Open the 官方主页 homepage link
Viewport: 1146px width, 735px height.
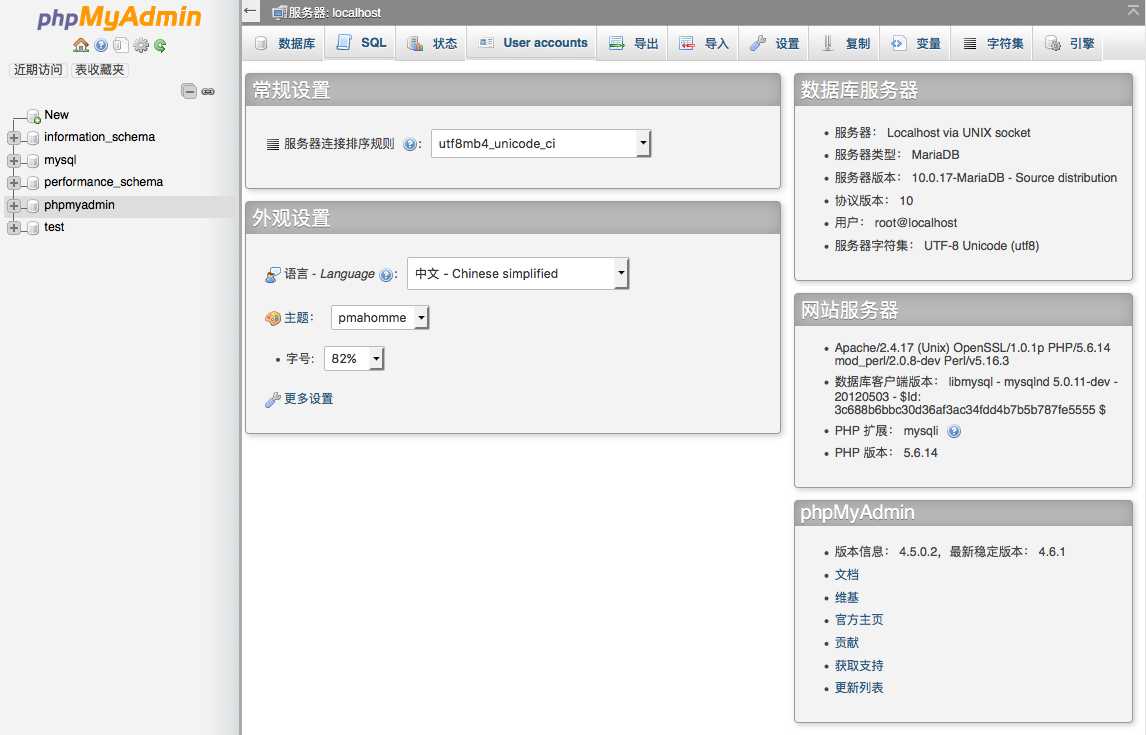[859, 620]
